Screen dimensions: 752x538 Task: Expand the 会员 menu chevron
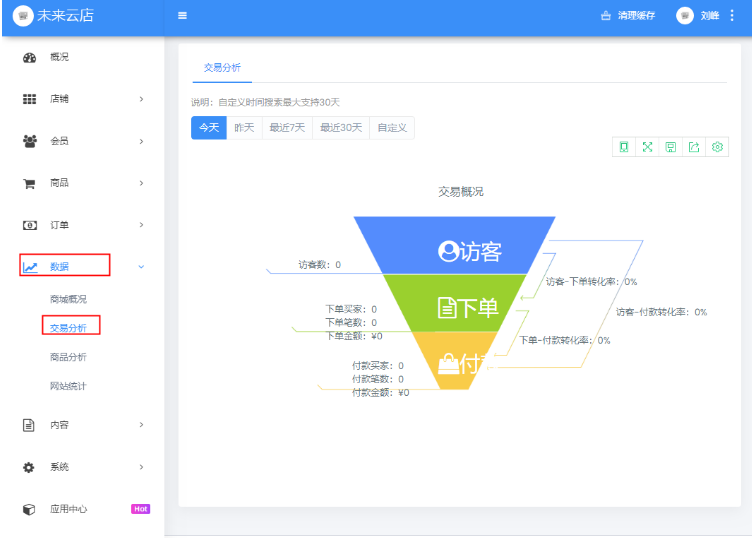(x=141, y=141)
